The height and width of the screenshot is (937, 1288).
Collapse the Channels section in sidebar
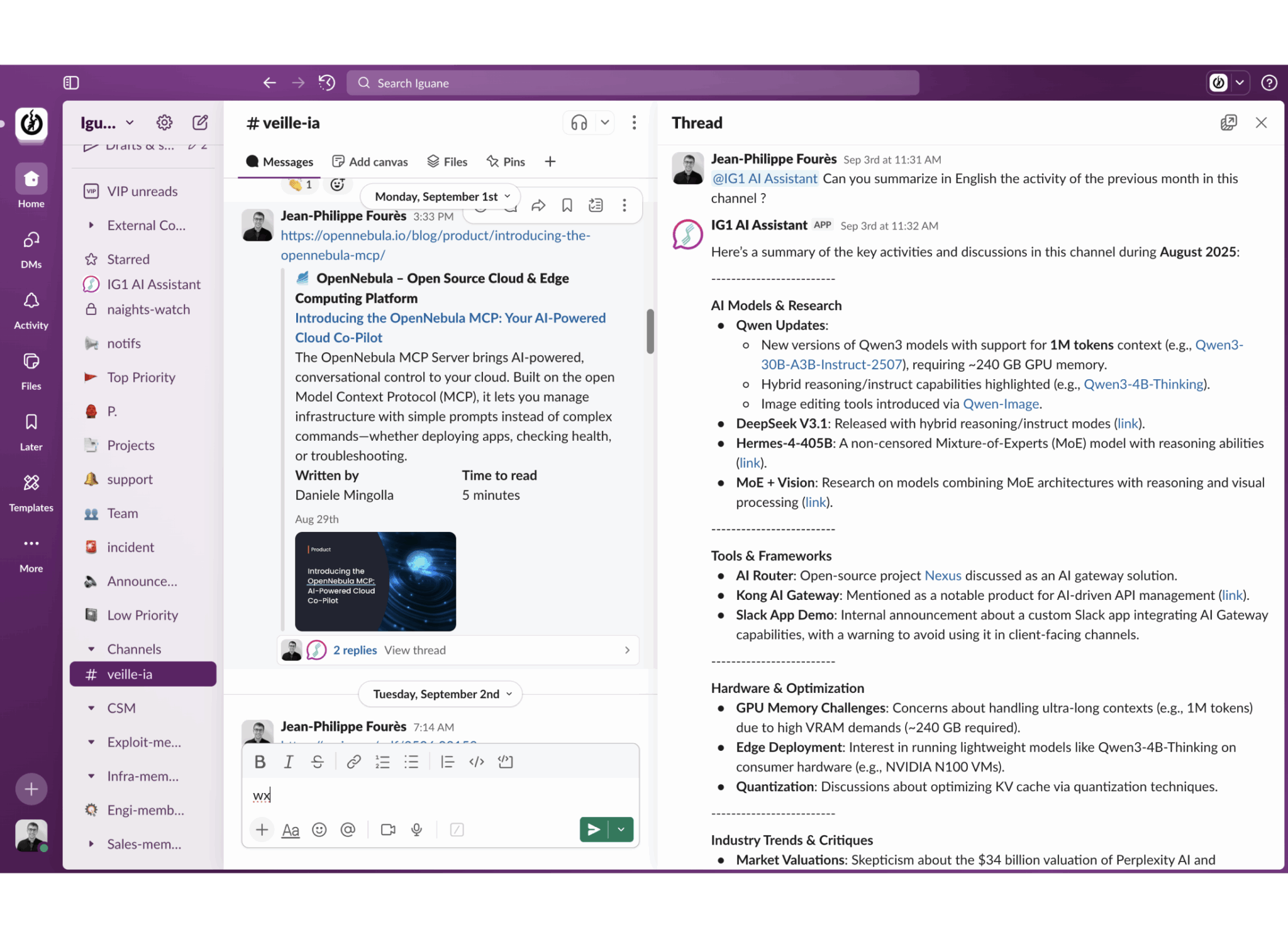click(x=92, y=649)
